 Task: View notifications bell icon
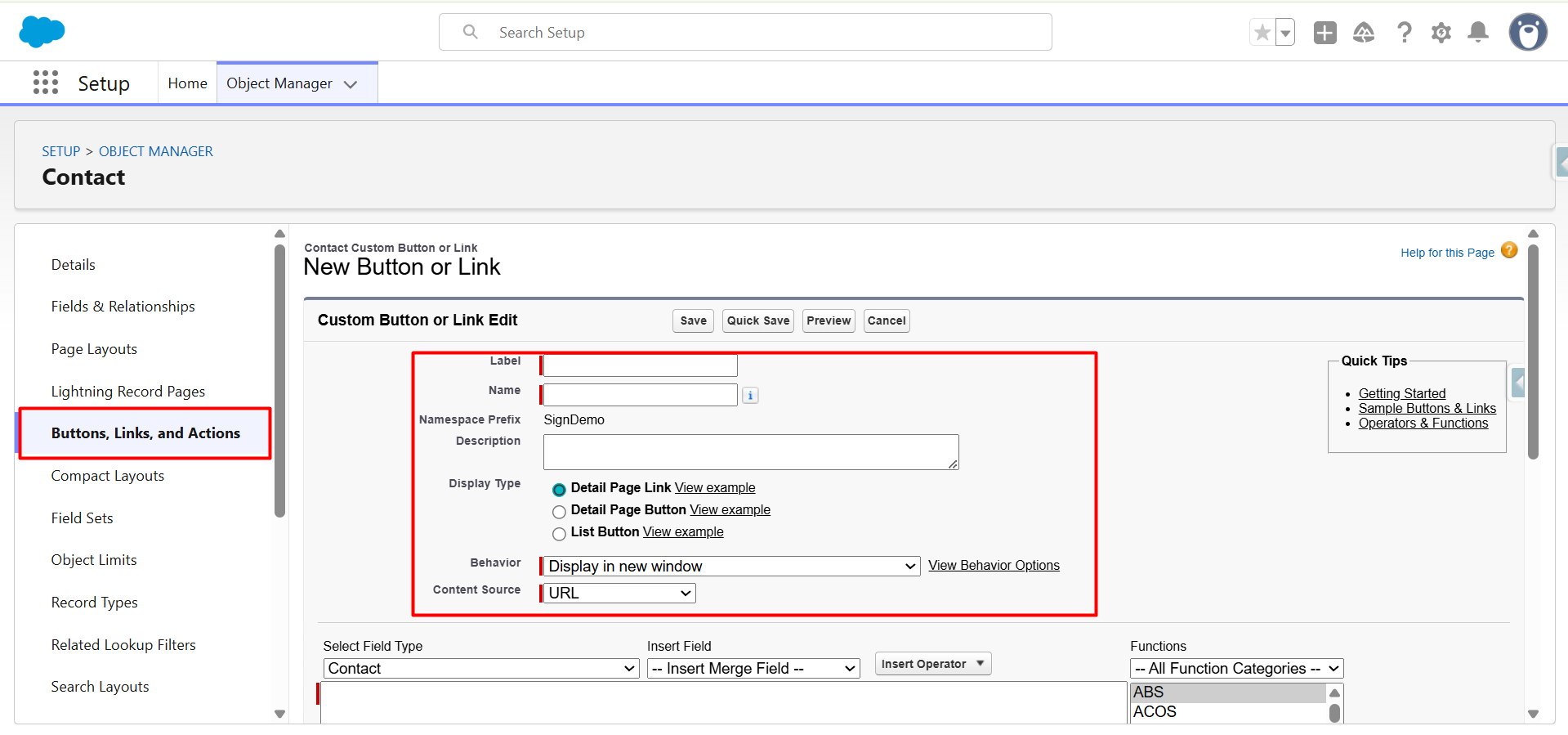pos(1478,33)
